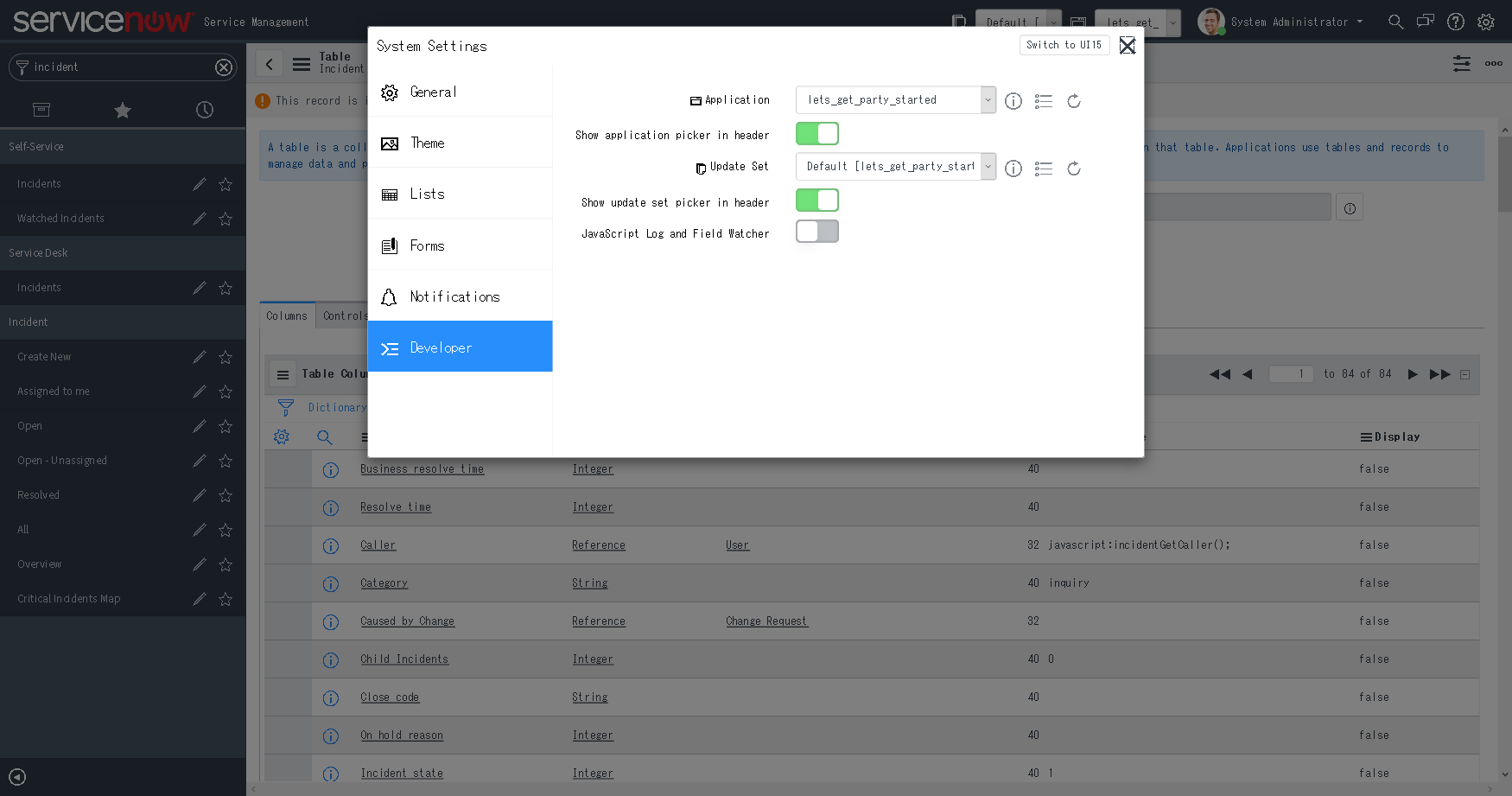Show Application info via the info icon

point(1013,101)
